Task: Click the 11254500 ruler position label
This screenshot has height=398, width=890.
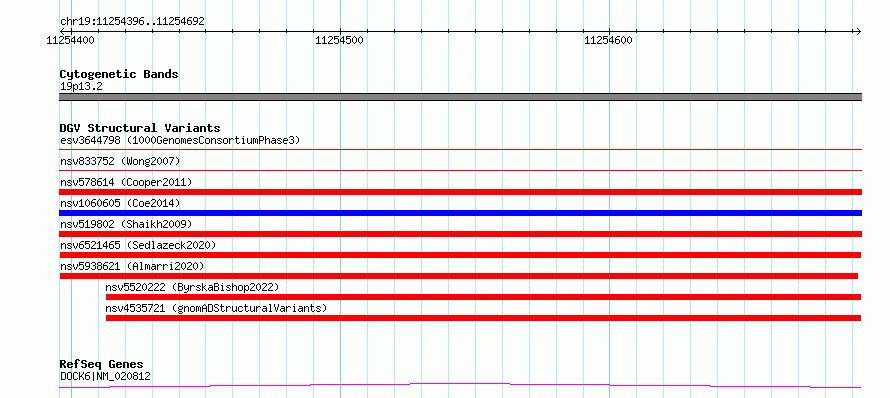Action: click(x=339, y=40)
